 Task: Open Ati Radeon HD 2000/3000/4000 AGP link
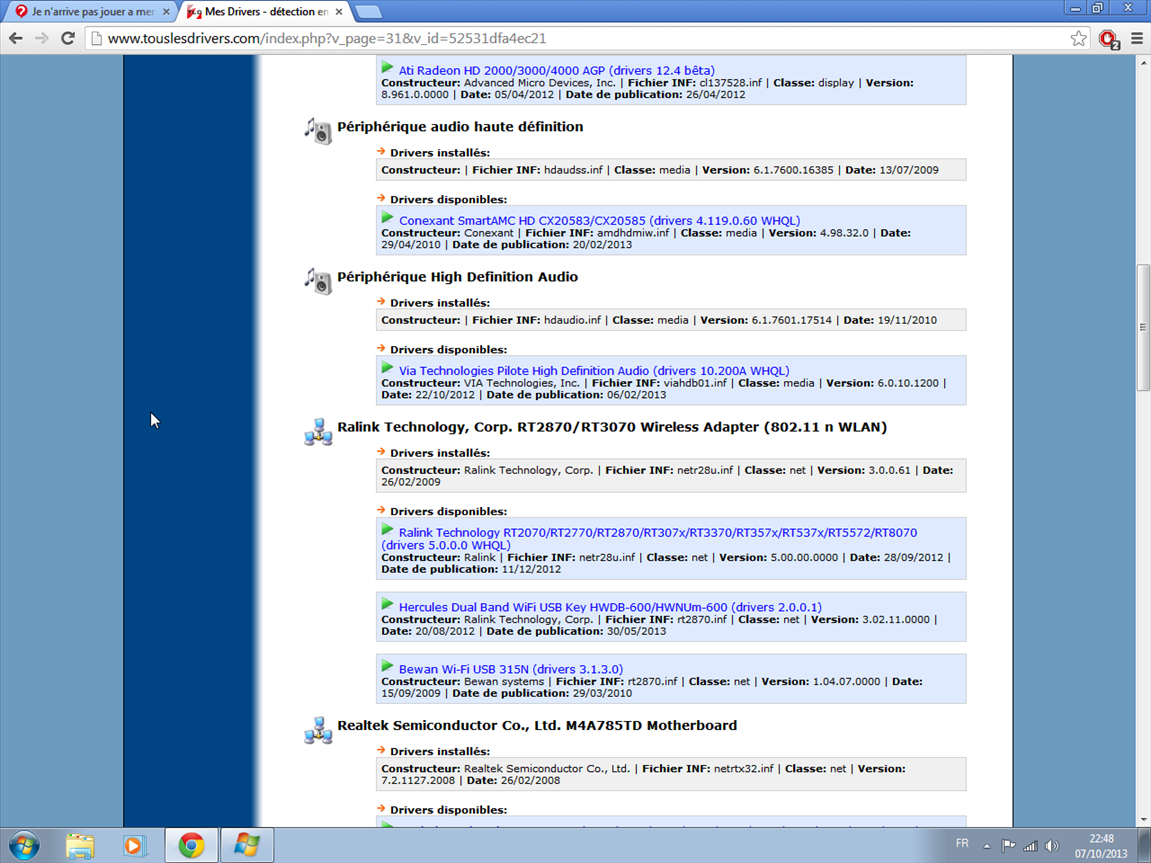pos(556,70)
